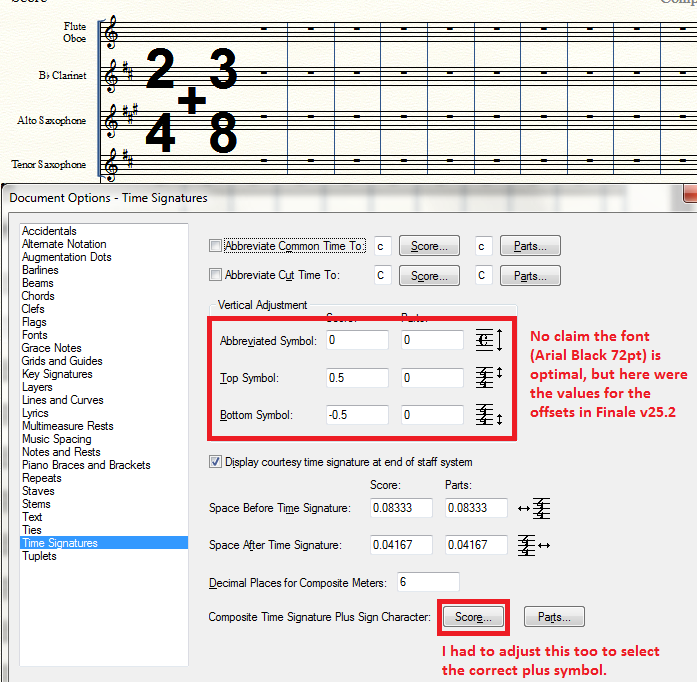Screen dimensions: 697x682
Task: Select Tuplets category in the list
Action: coord(40,556)
